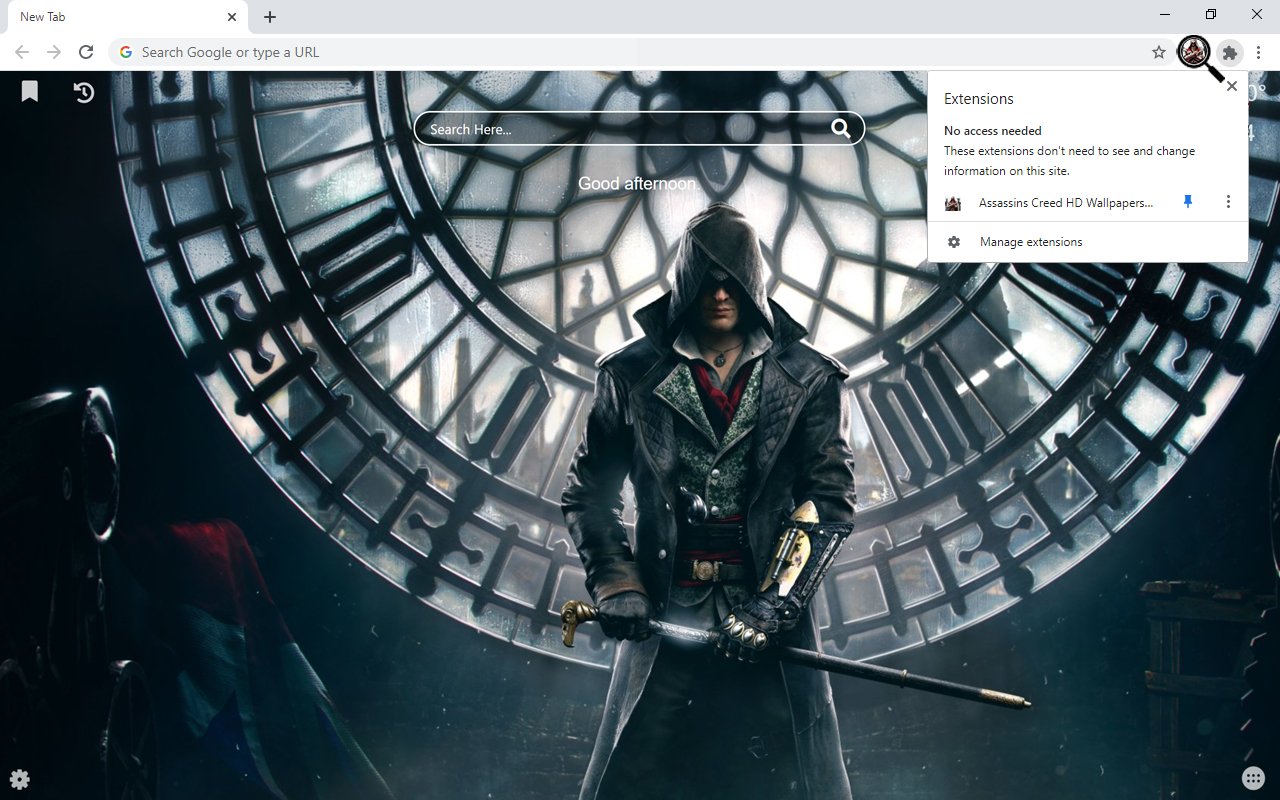
Task: Focus the address bar
Action: [640, 52]
